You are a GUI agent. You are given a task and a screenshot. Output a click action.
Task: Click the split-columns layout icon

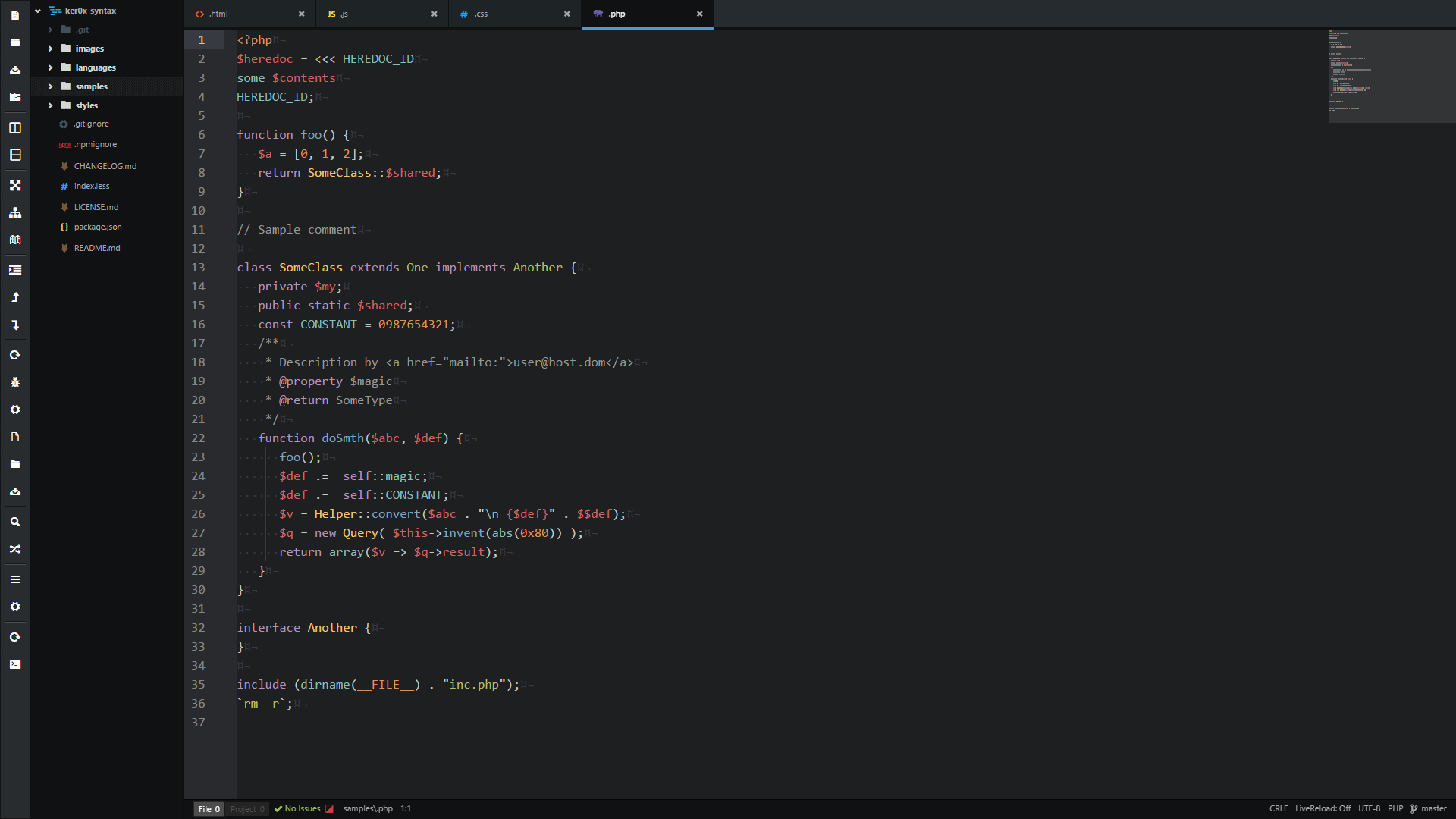(15, 127)
